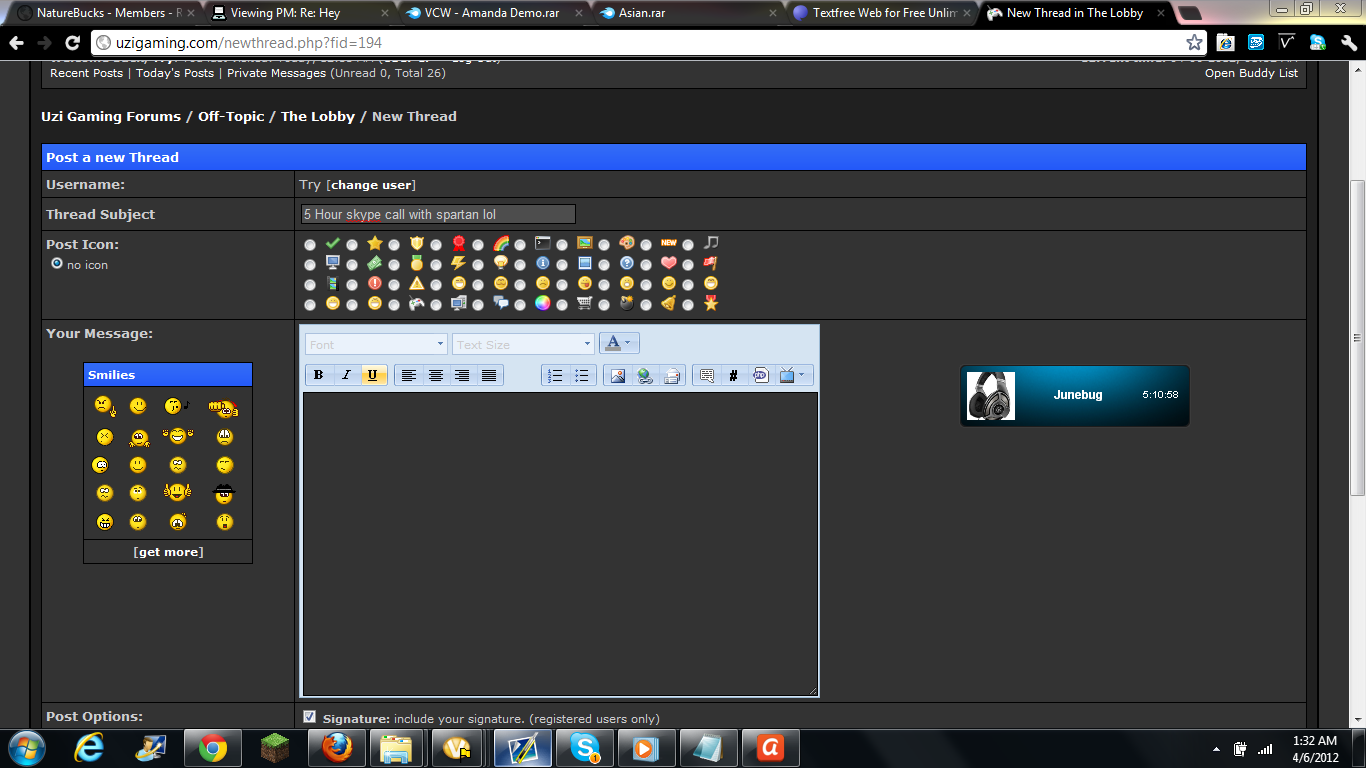The width and height of the screenshot is (1366, 768).
Task: Insert a numbered list
Action: (x=555, y=376)
